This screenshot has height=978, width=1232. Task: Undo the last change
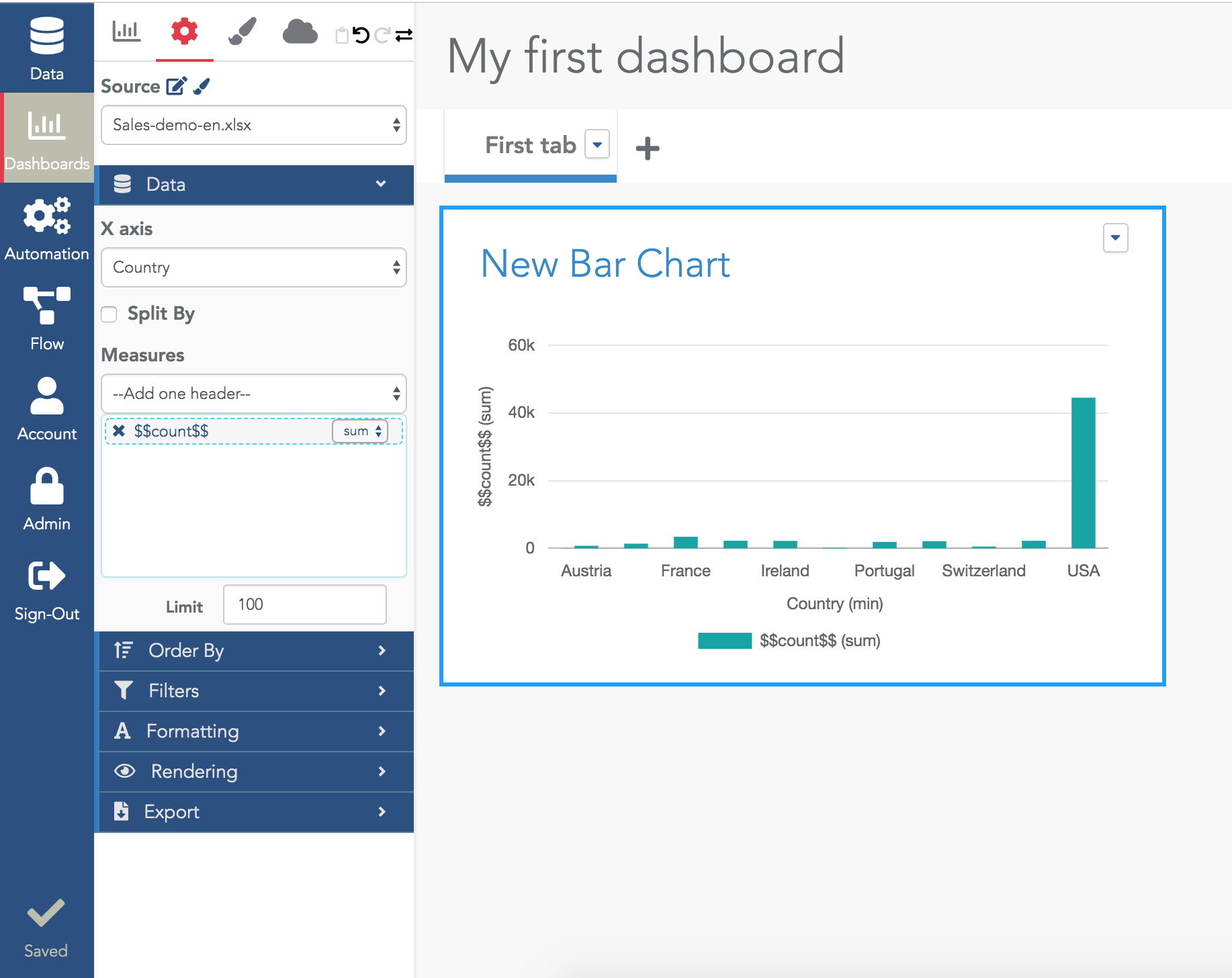[361, 35]
